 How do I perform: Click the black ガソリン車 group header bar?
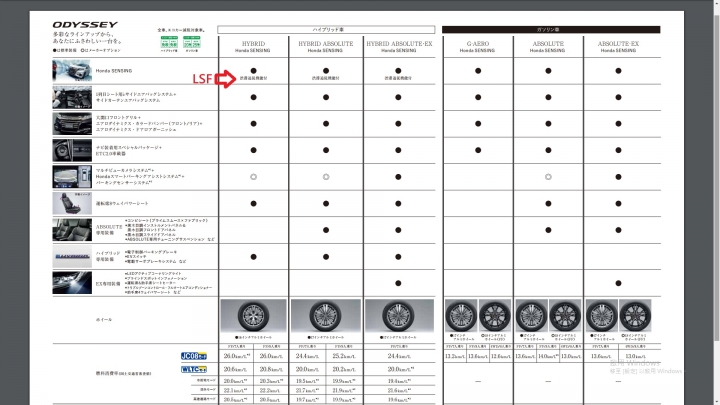click(x=551, y=29)
